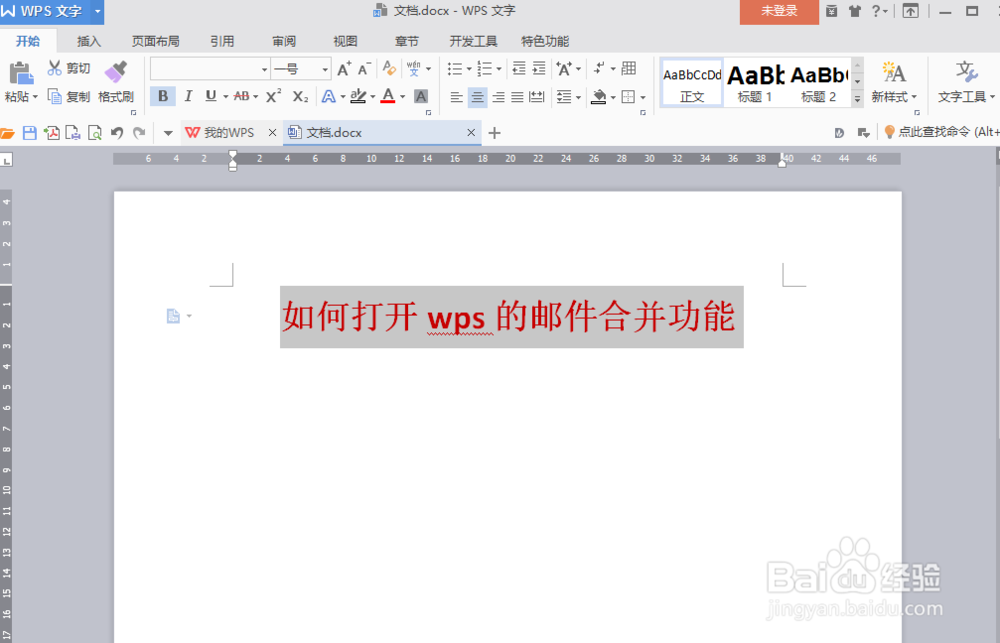Switch to the 视图 ribbon tab

[x=345, y=41]
